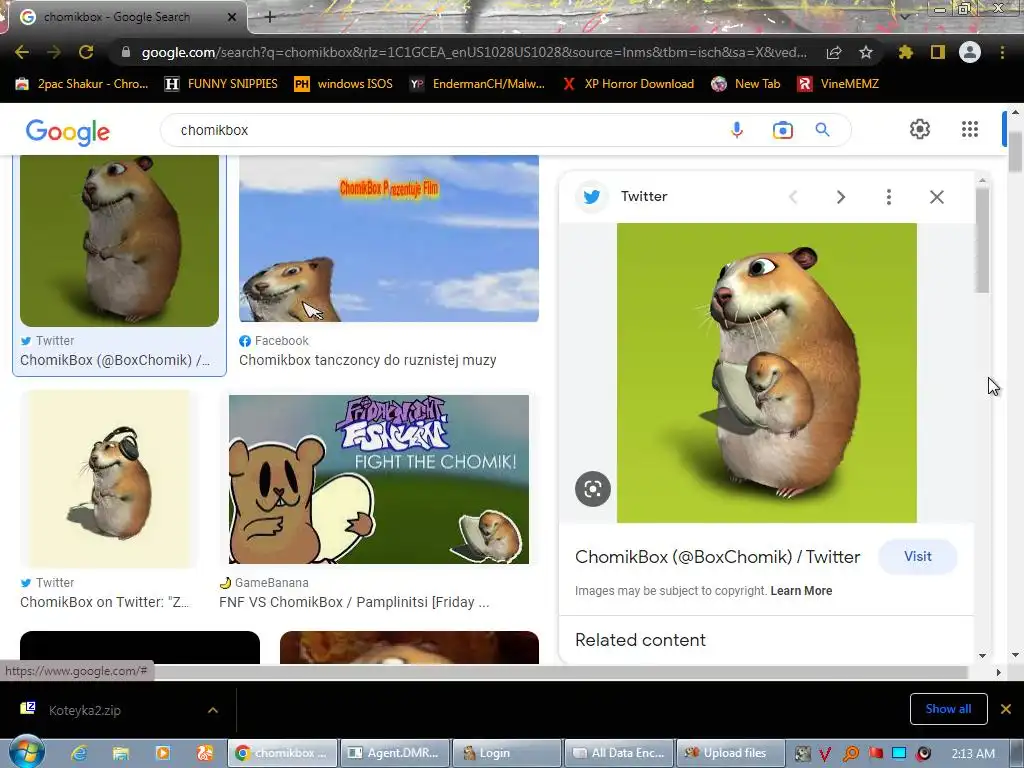Select the chomikbox Google Search tab

118,17
